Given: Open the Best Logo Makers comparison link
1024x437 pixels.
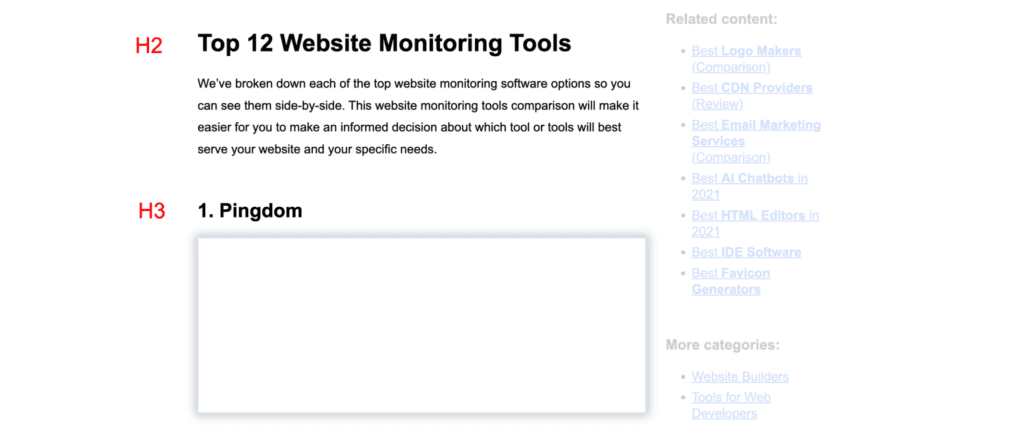Looking at the screenshot, I should click(746, 51).
